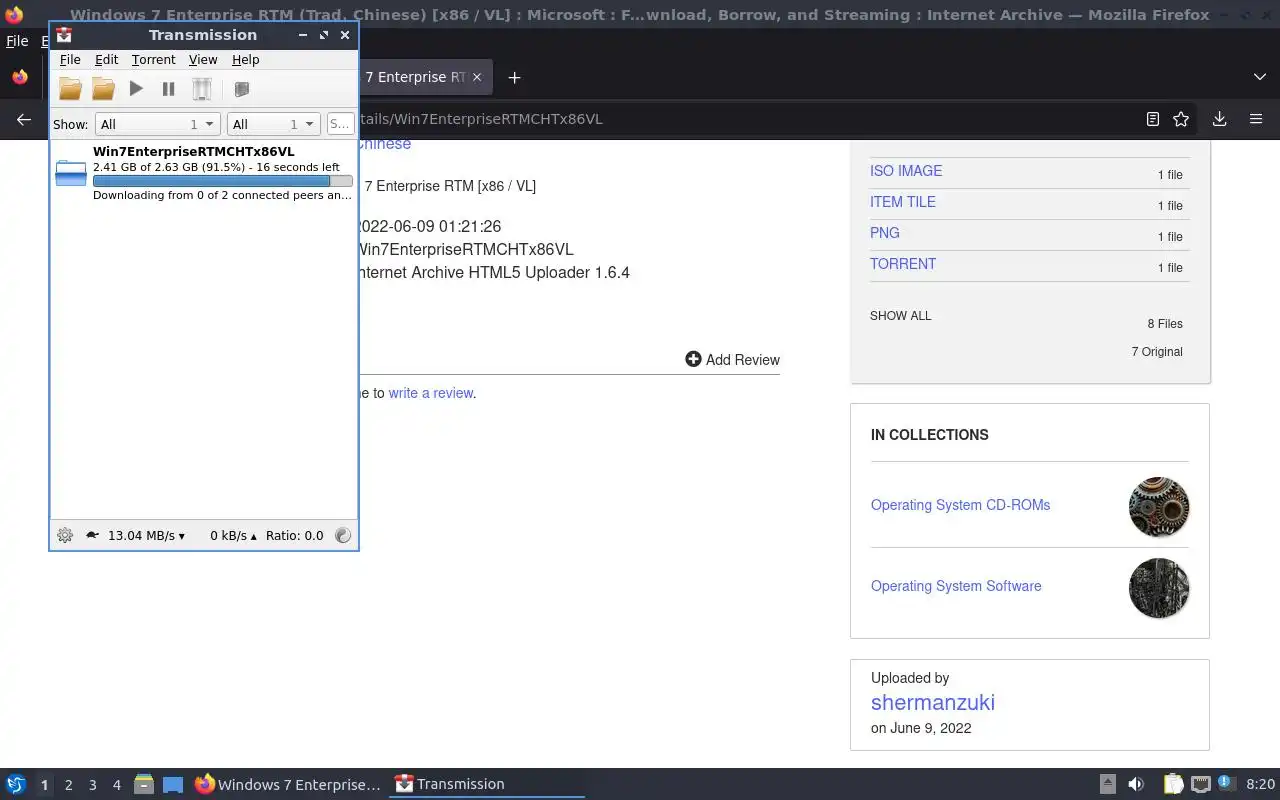Open Firefox File menu behind Transmission
This screenshot has width=1280, height=800.
tap(17, 41)
